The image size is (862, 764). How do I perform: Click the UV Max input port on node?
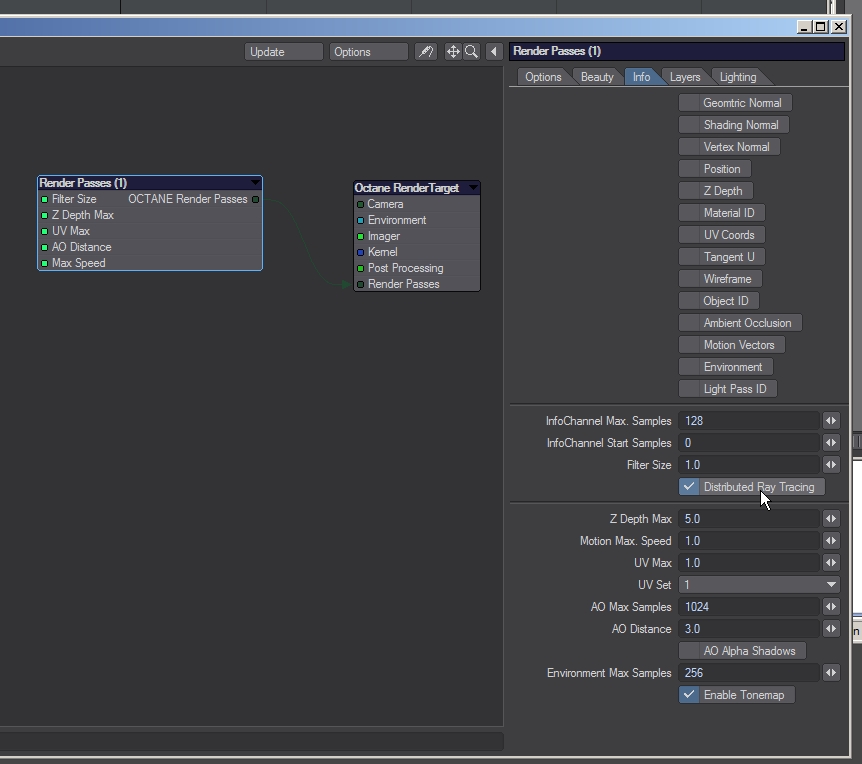pos(45,231)
